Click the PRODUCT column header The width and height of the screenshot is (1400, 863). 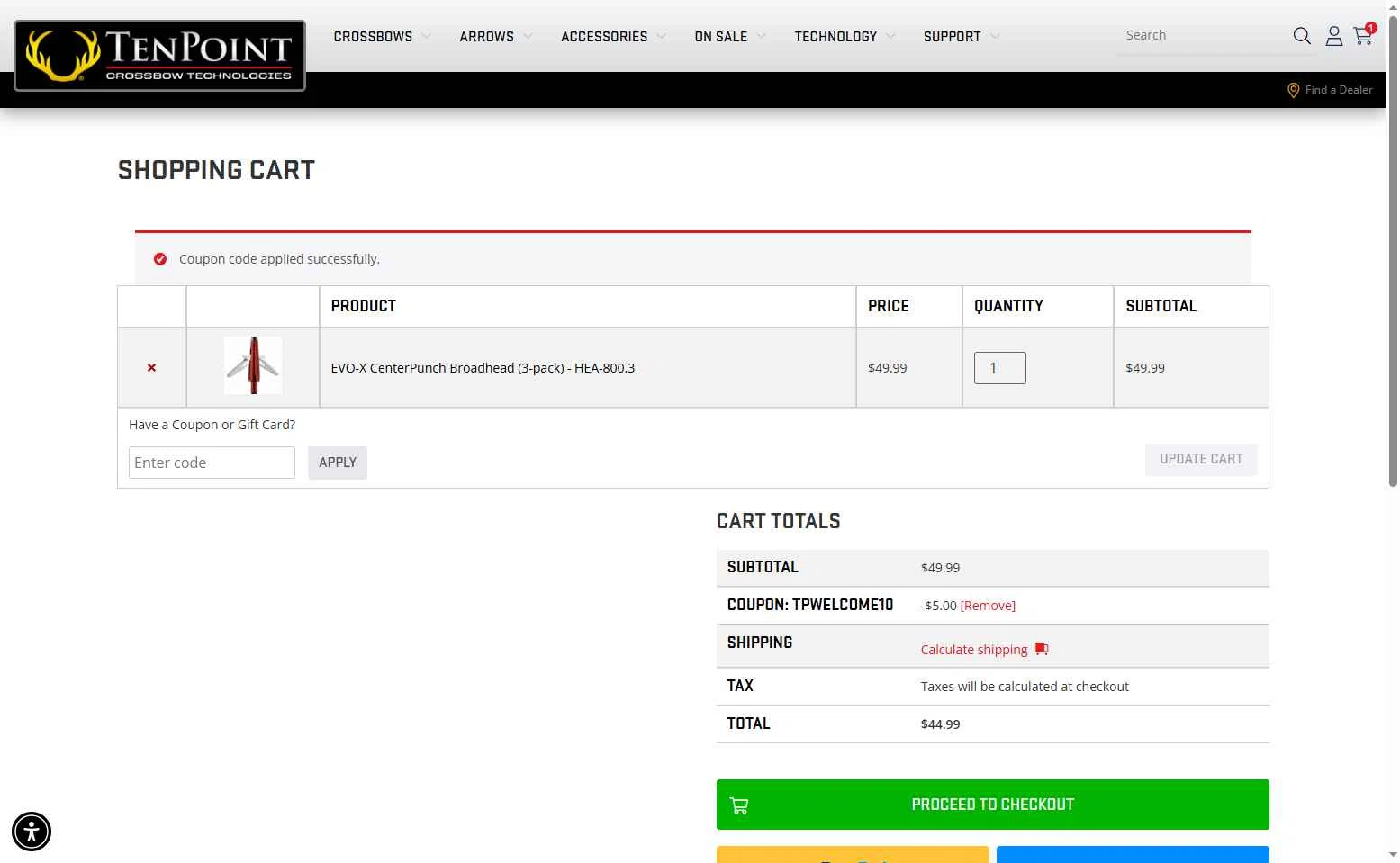(x=363, y=306)
